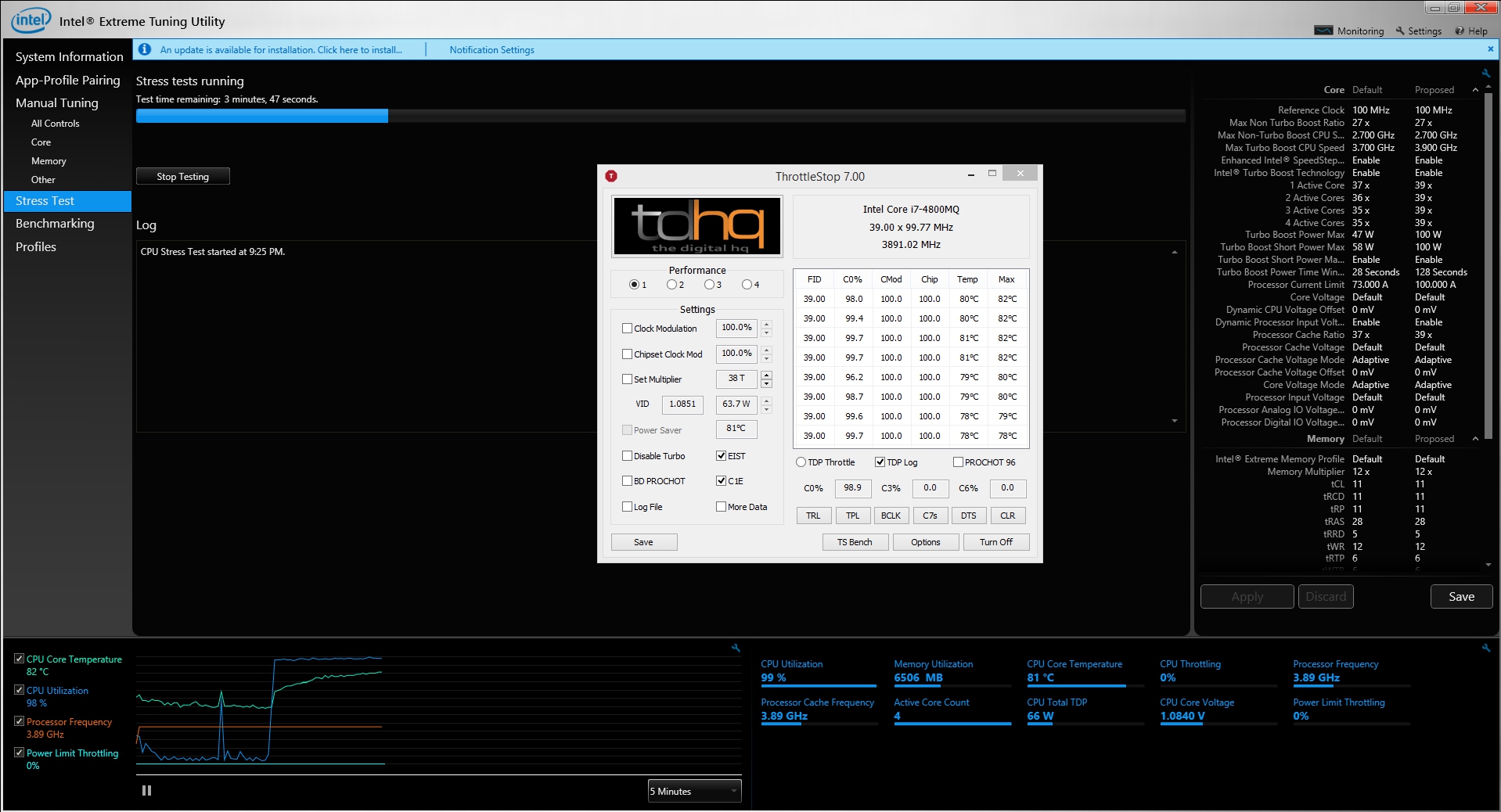The height and width of the screenshot is (812, 1501).
Task: Increase the Set Multiplier value
Action: pyautogui.click(x=767, y=375)
